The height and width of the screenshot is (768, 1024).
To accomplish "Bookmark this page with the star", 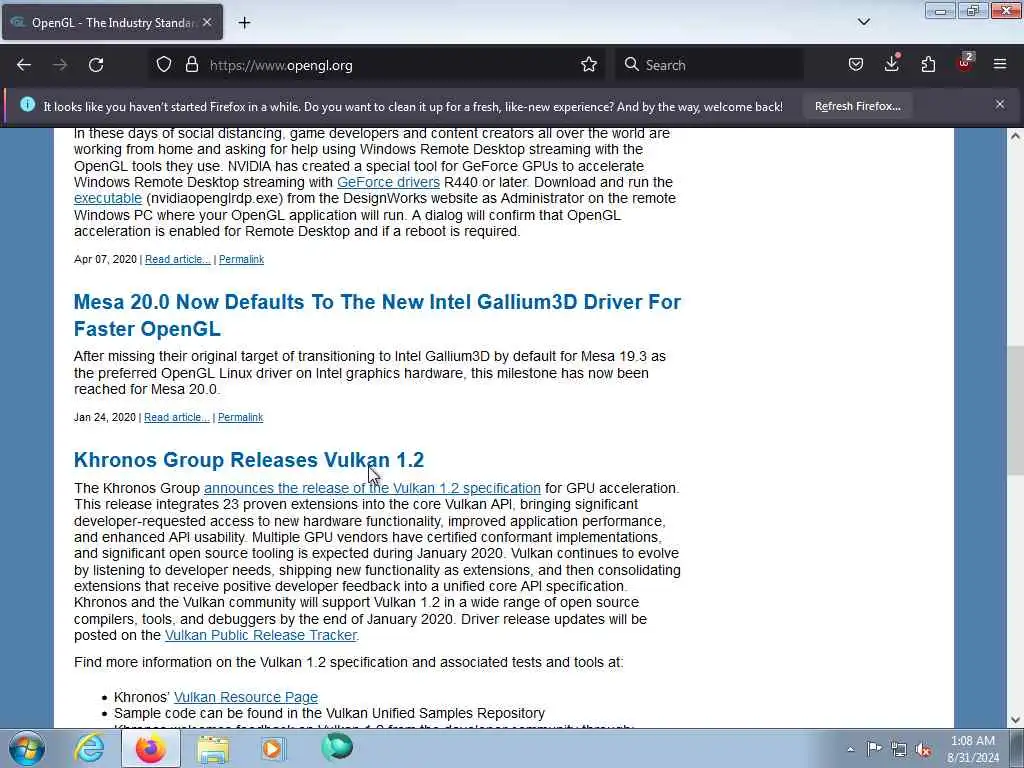I will point(589,65).
